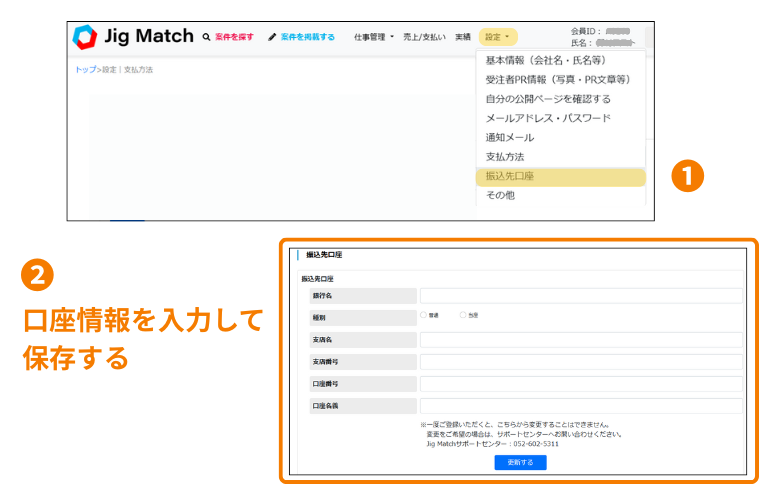Click the トップ breadcrumb link

tap(85, 70)
